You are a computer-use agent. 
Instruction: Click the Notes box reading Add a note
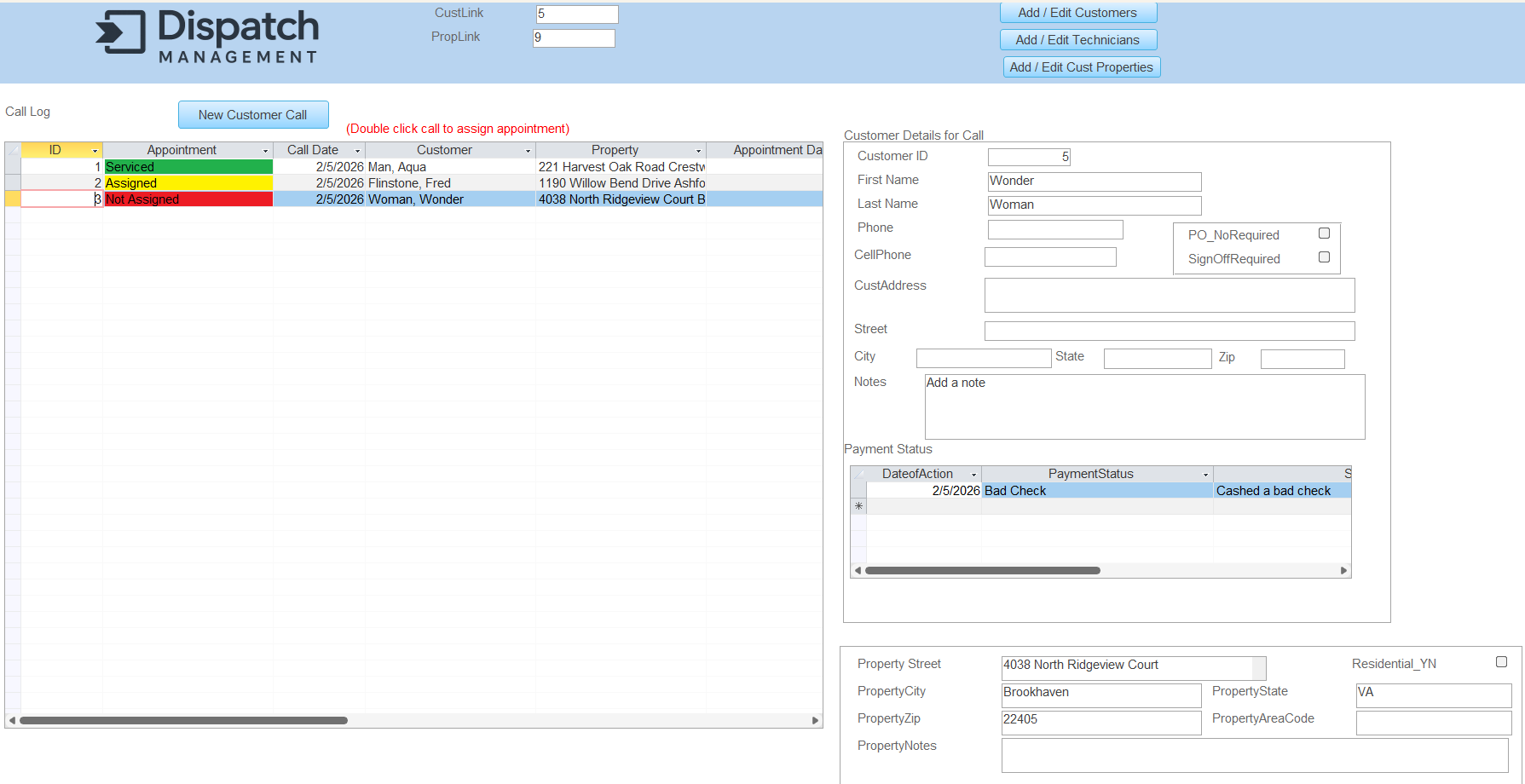pyautogui.click(x=1145, y=406)
